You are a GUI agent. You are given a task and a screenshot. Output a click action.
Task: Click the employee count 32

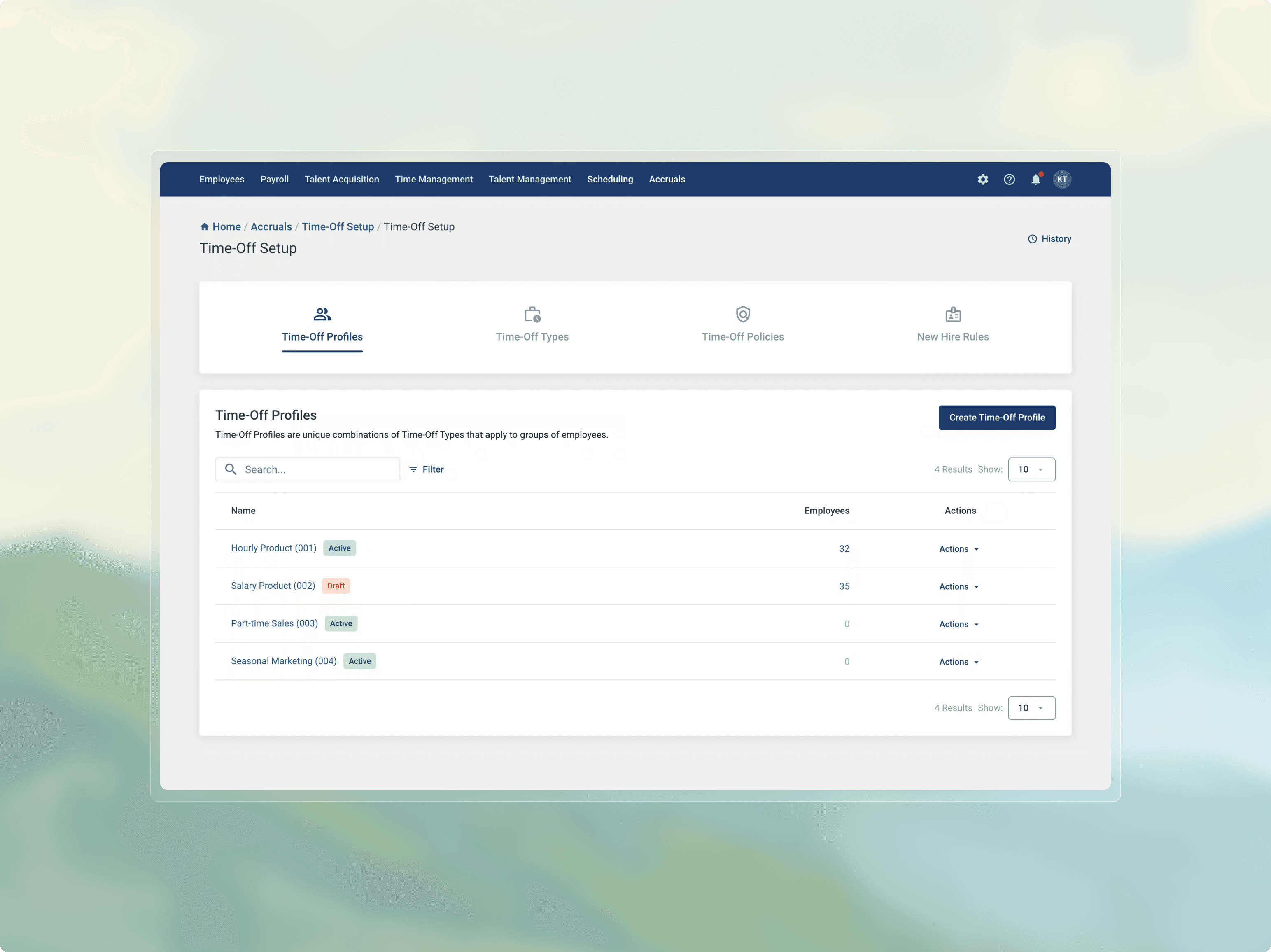844,549
